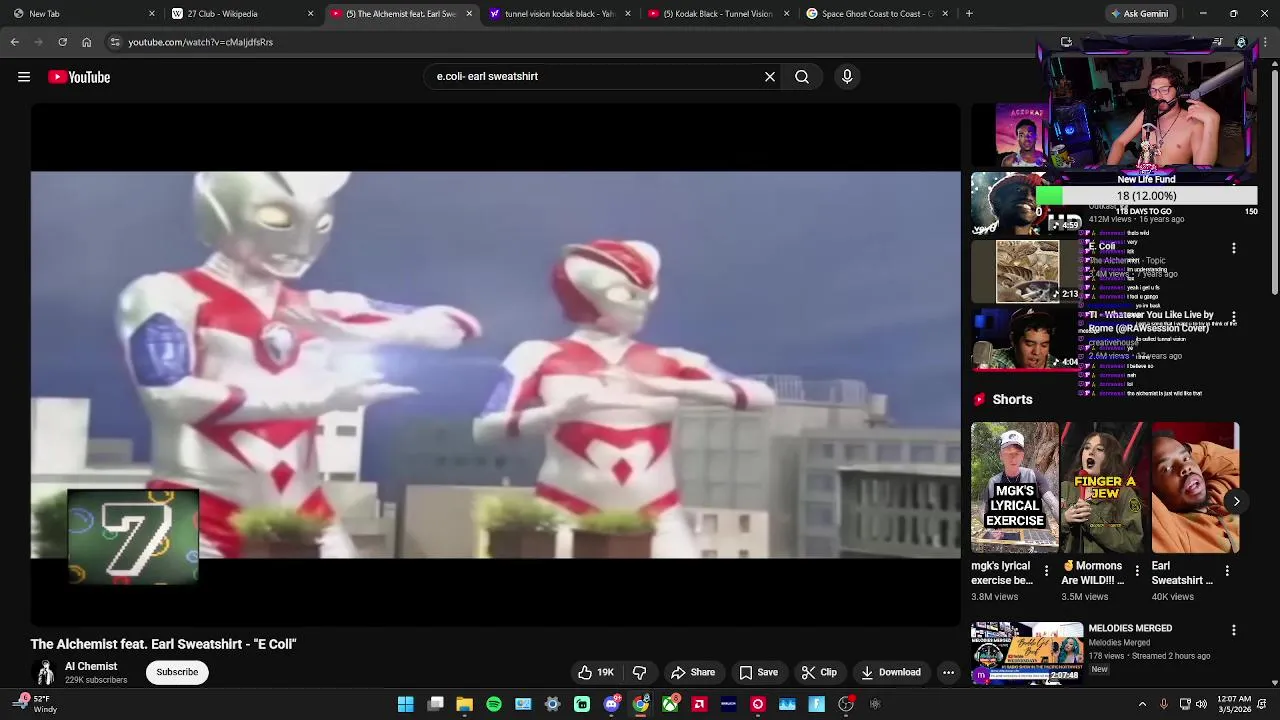Create a Clip of this video
This screenshot has height=720, width=1280.
(819, 672)
